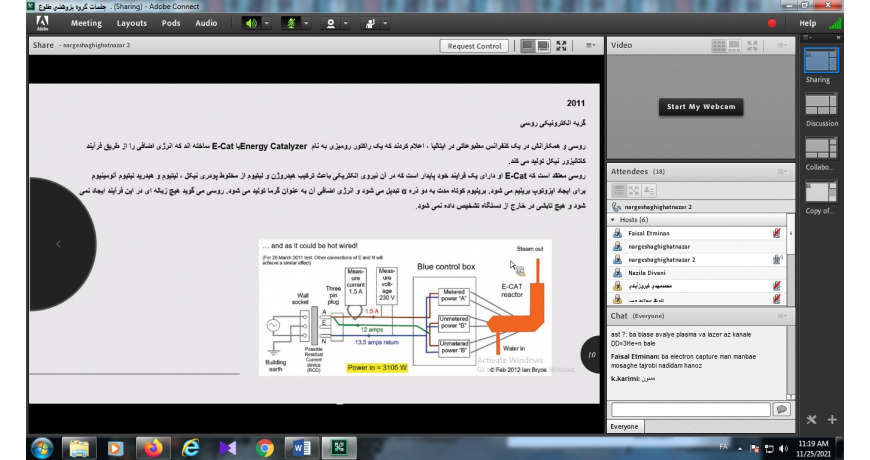Click the Chat history scrollbar

[791, 363]
